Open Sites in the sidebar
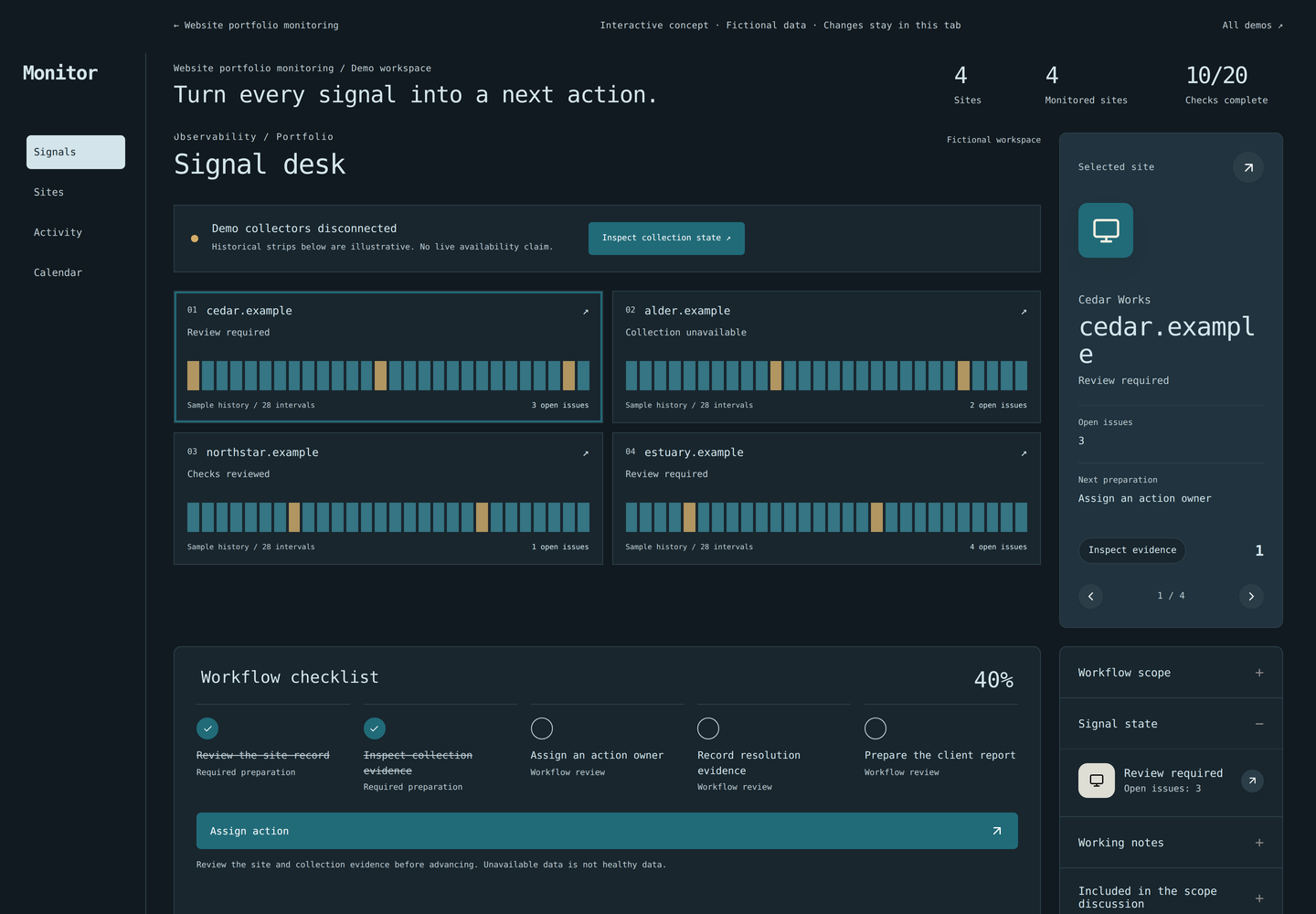This screenshot has width=1316, height=914. point(76,193)
